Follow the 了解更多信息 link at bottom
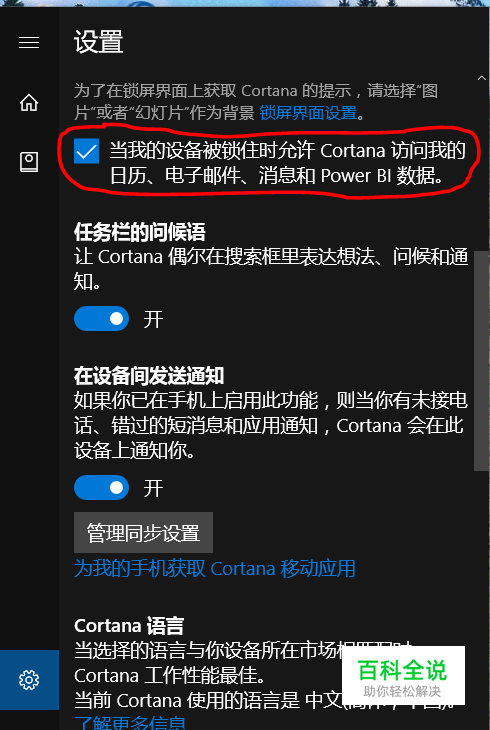The image size is (490, 730). click(130, 722)
